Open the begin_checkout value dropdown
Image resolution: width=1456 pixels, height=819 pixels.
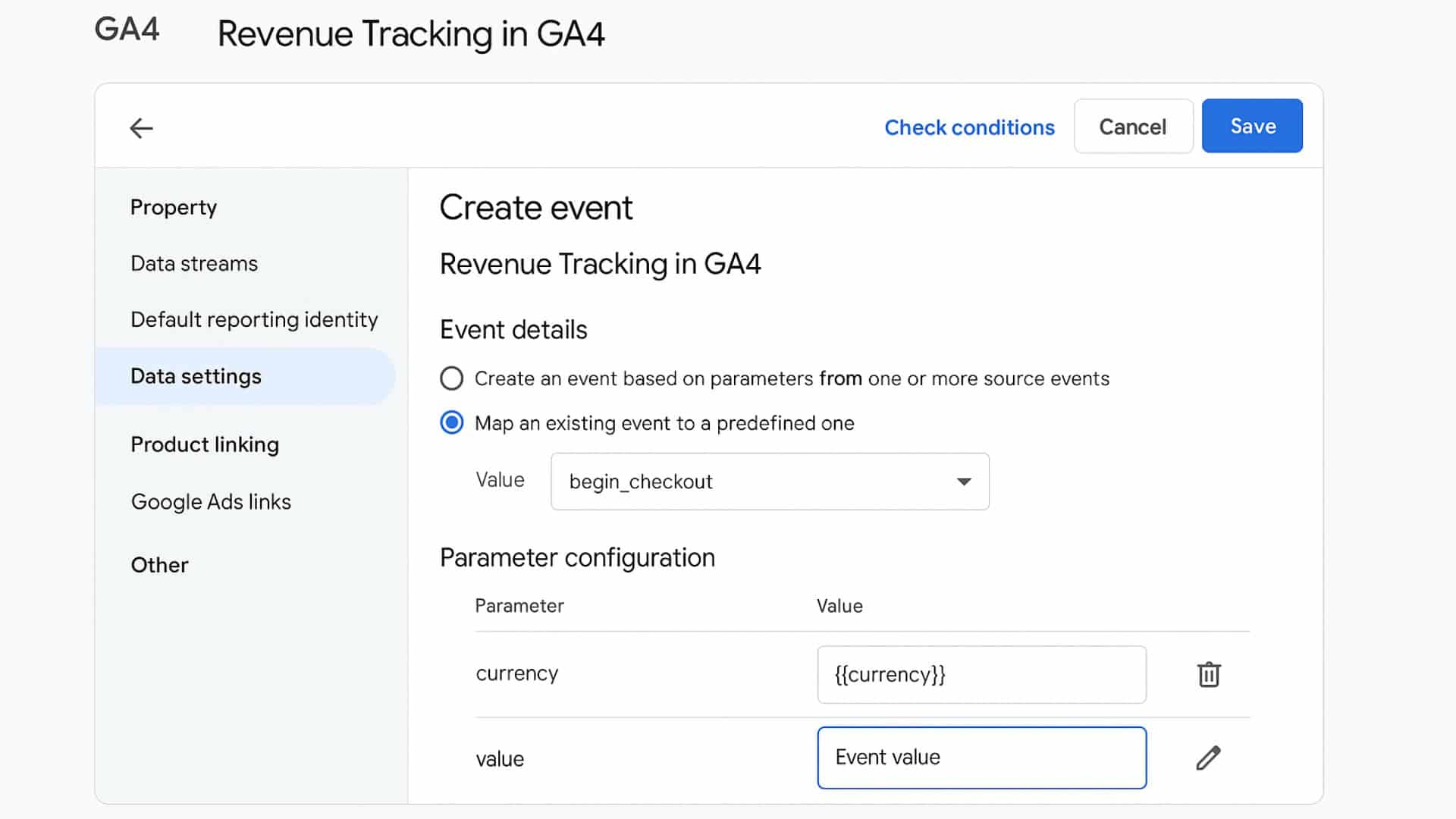[x=770, y=482]
